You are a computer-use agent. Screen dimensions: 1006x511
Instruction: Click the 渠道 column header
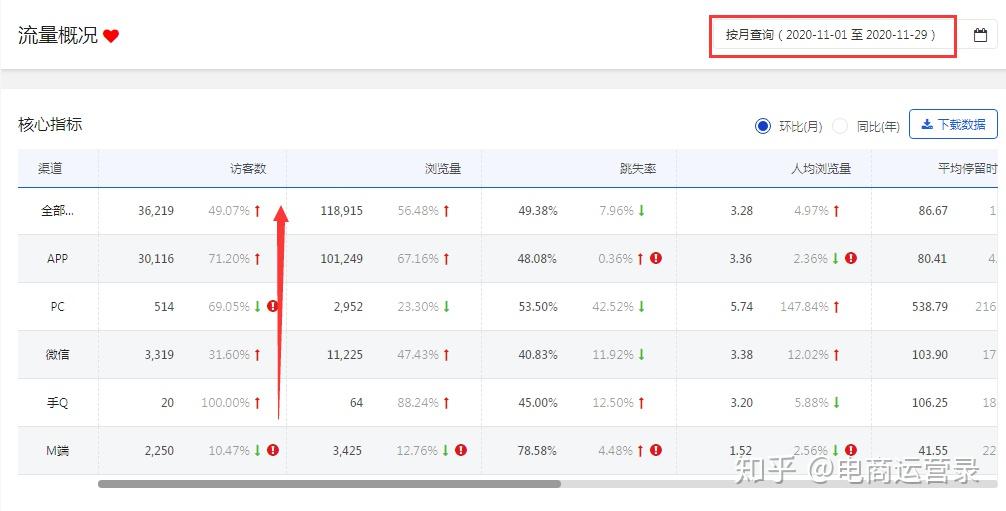(50, 168)
